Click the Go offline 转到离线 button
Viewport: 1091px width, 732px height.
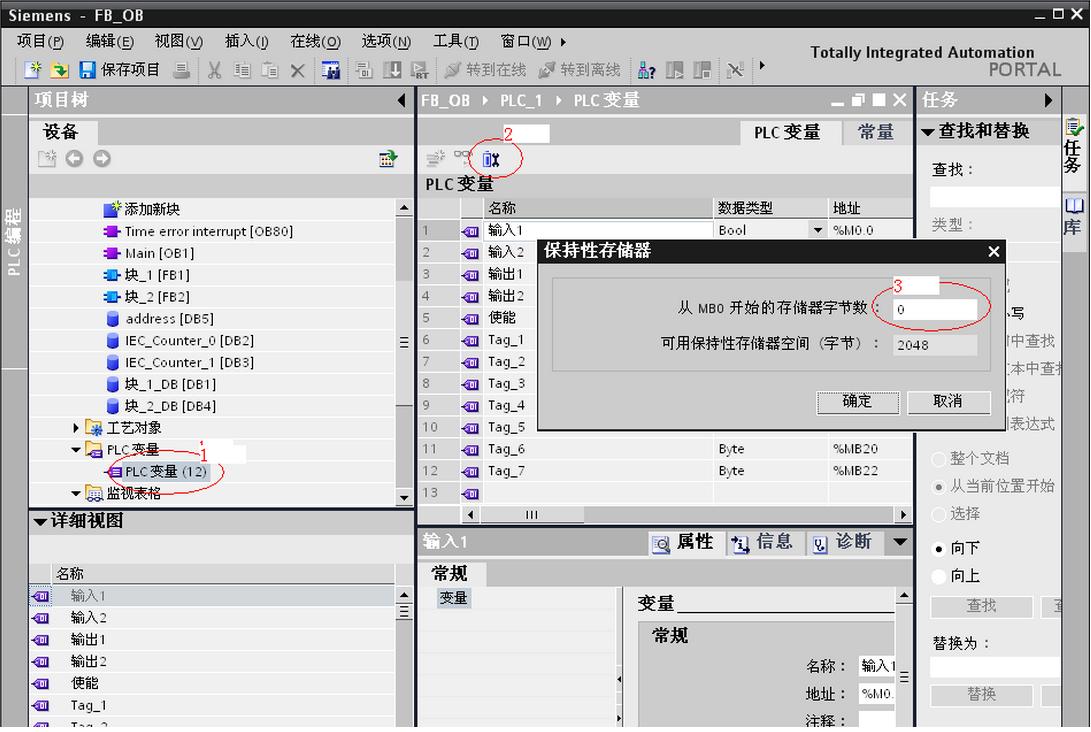point(579,70)
